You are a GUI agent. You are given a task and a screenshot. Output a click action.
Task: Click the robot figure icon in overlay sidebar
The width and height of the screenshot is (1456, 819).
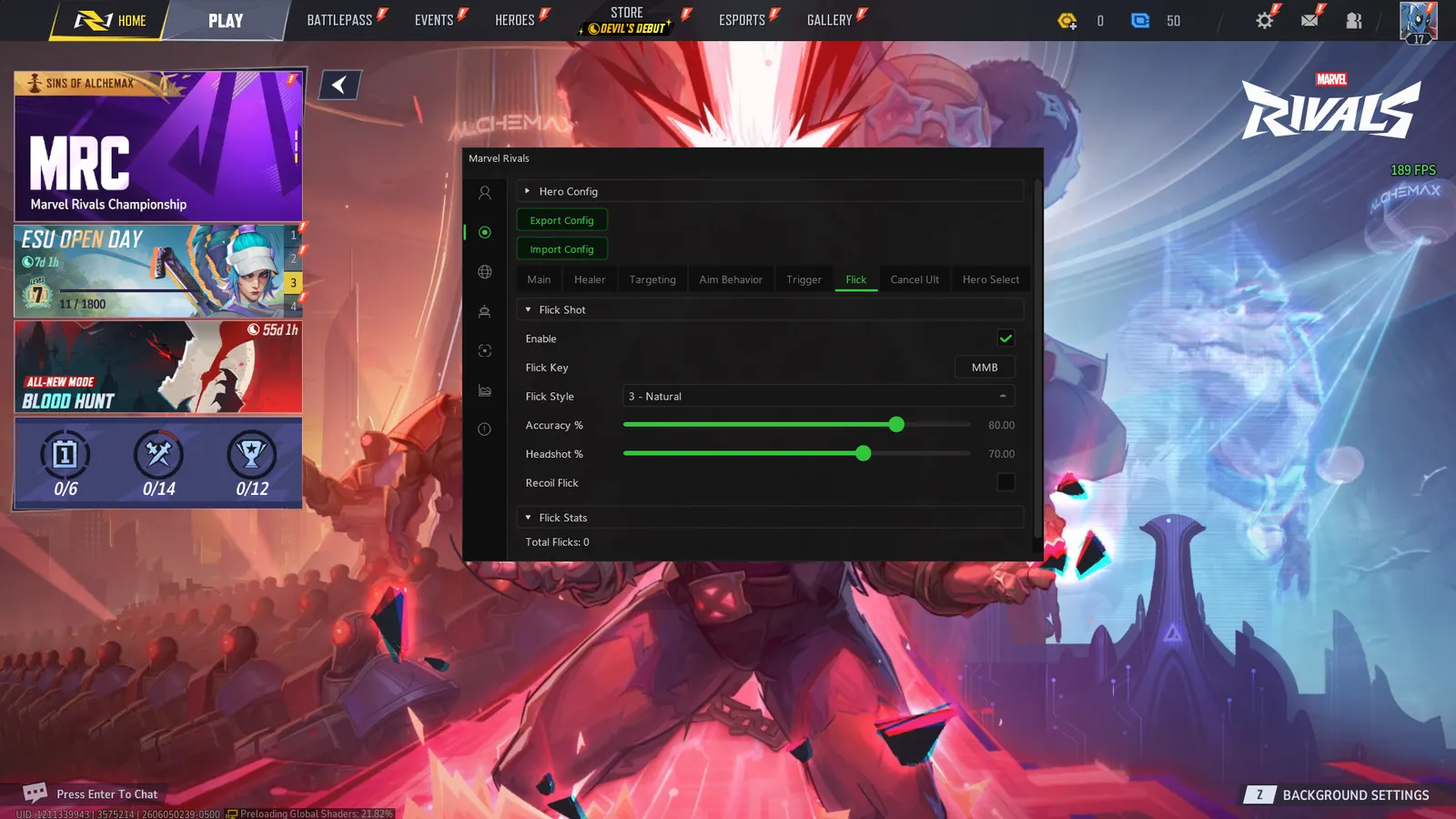click(x=485, y=311)
